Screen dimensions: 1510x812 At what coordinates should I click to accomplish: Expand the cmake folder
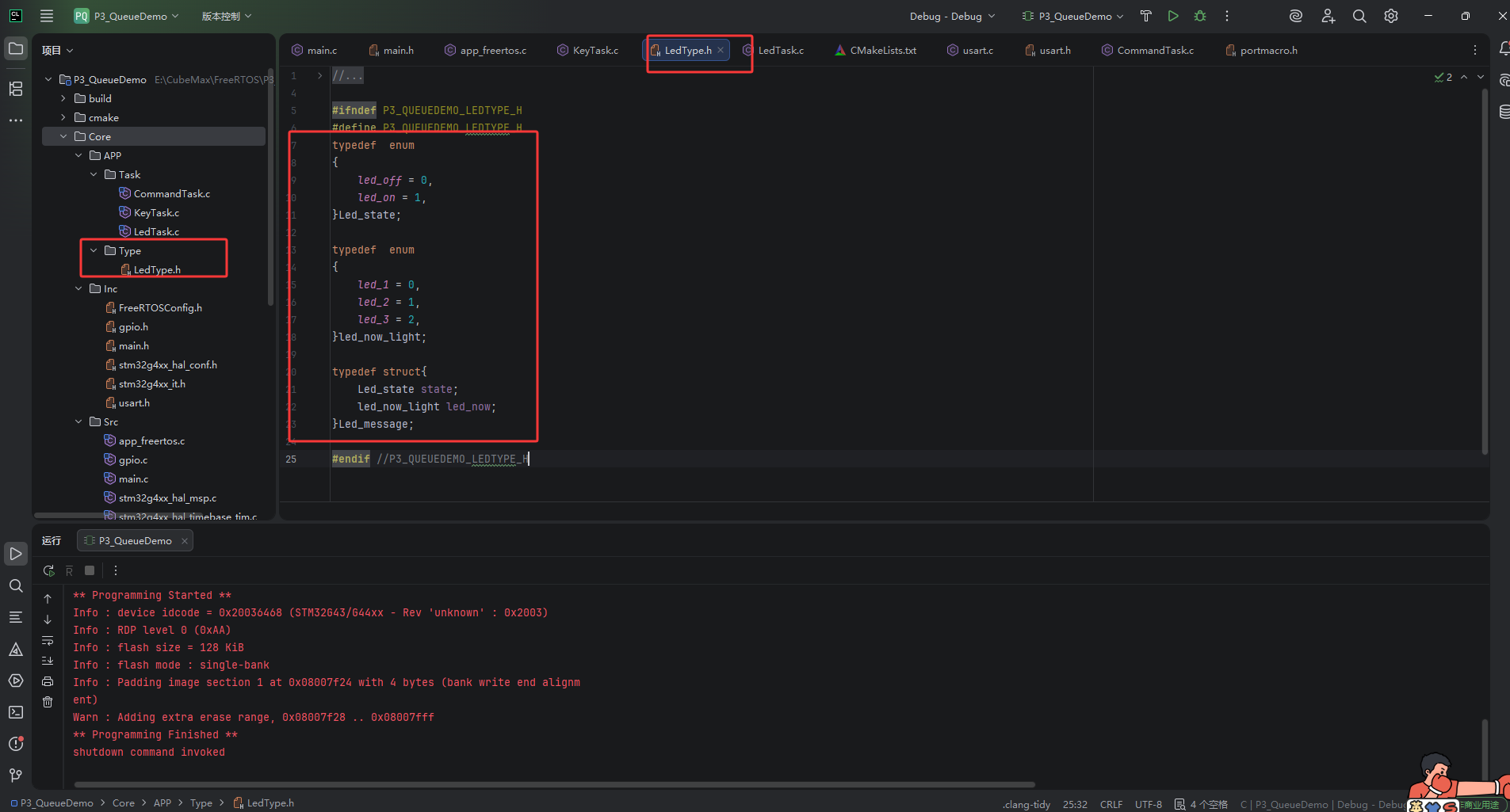tap(63, 117)
